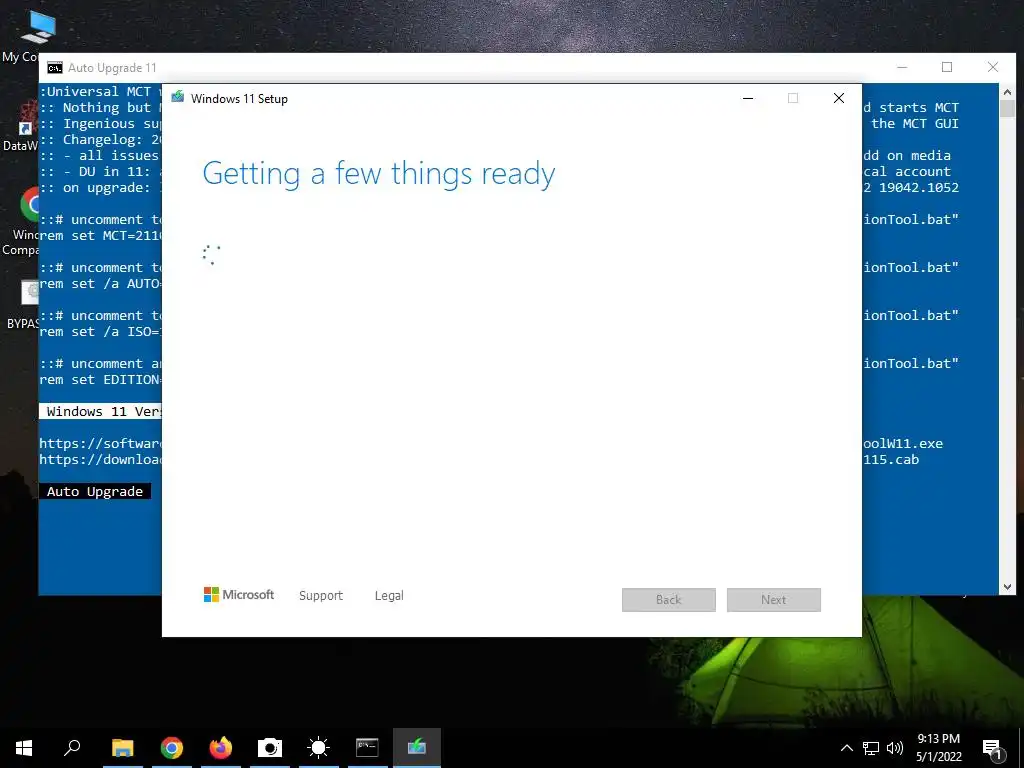Click the Microsoft logo in Setup
This screenshot has width=1024, height=768.
[239, 595]
